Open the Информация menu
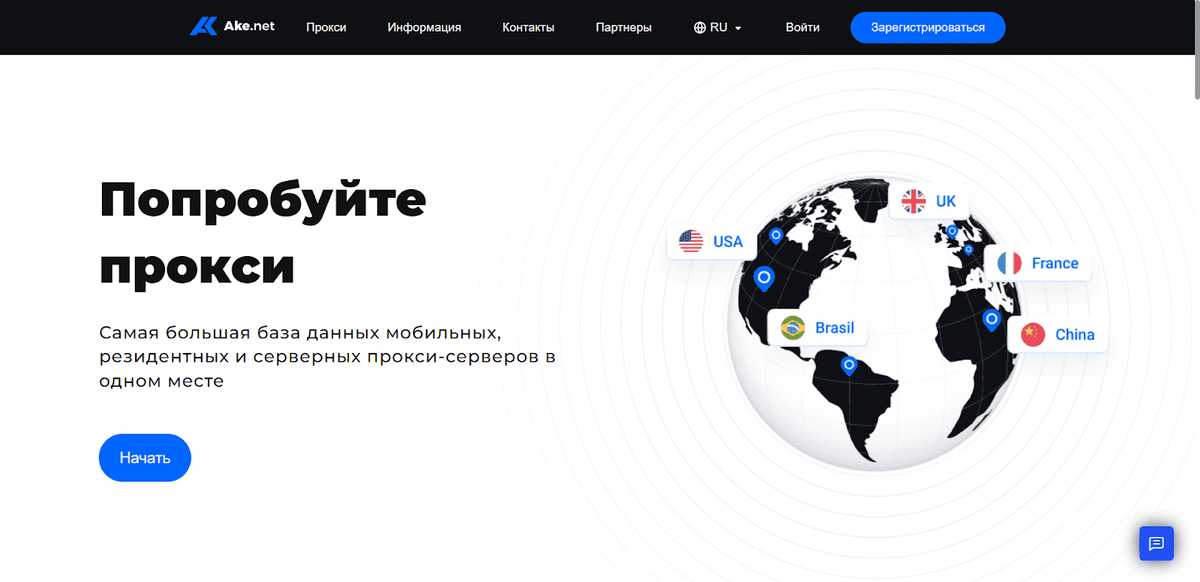Screen dimensions: 1200x582 [424, 28]
